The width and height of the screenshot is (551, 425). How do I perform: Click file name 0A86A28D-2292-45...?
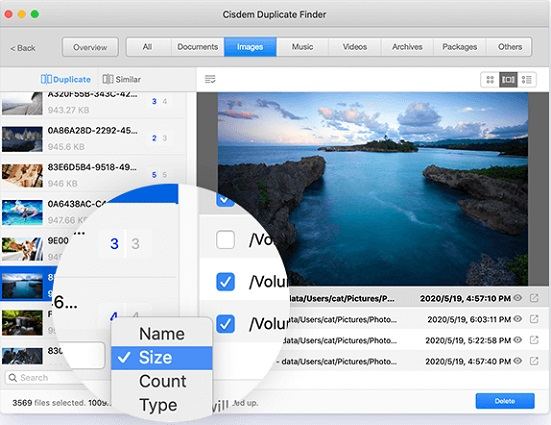coord(92,130)
